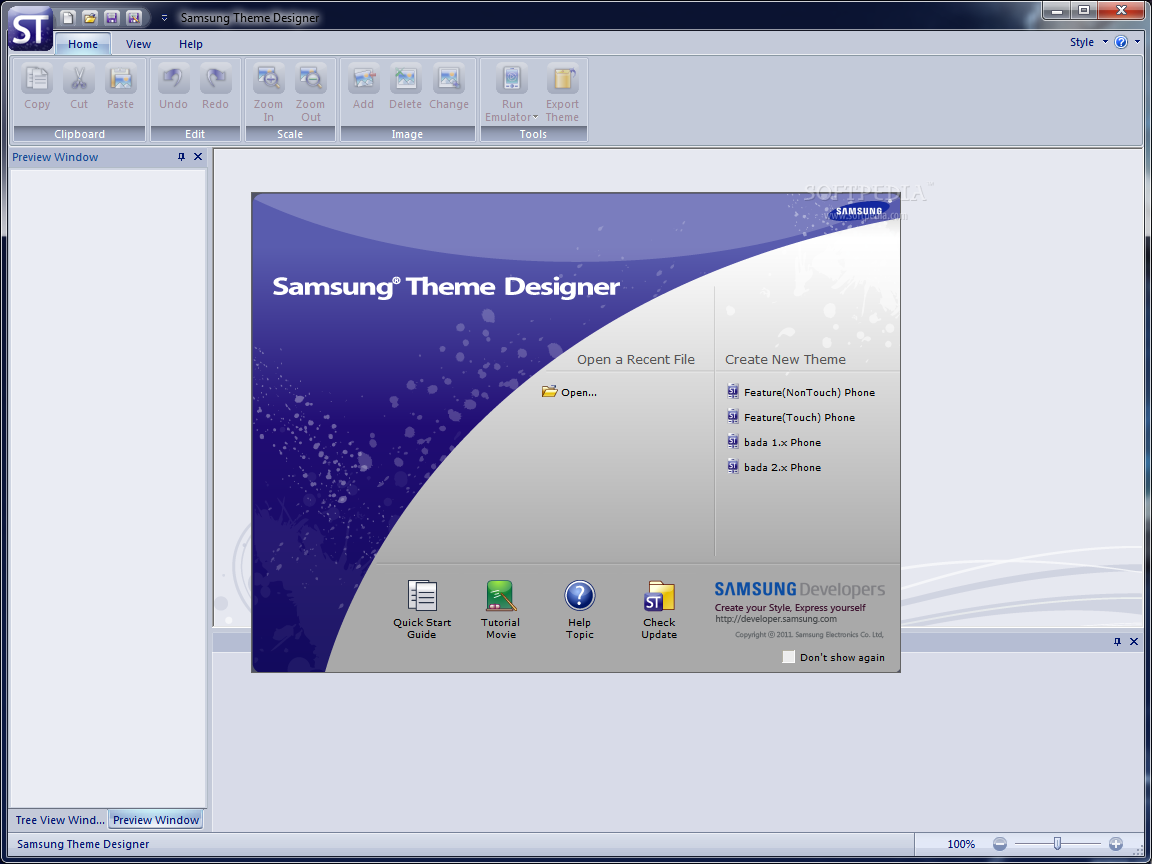Click the Copy ribbon icon
Screen dimensions: 1152x864
click(37, 79)
